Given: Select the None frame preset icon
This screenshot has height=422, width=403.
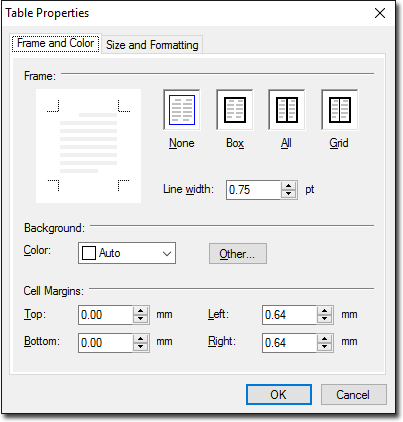Looking at the screenshot, I should click(x=182, y=110).
